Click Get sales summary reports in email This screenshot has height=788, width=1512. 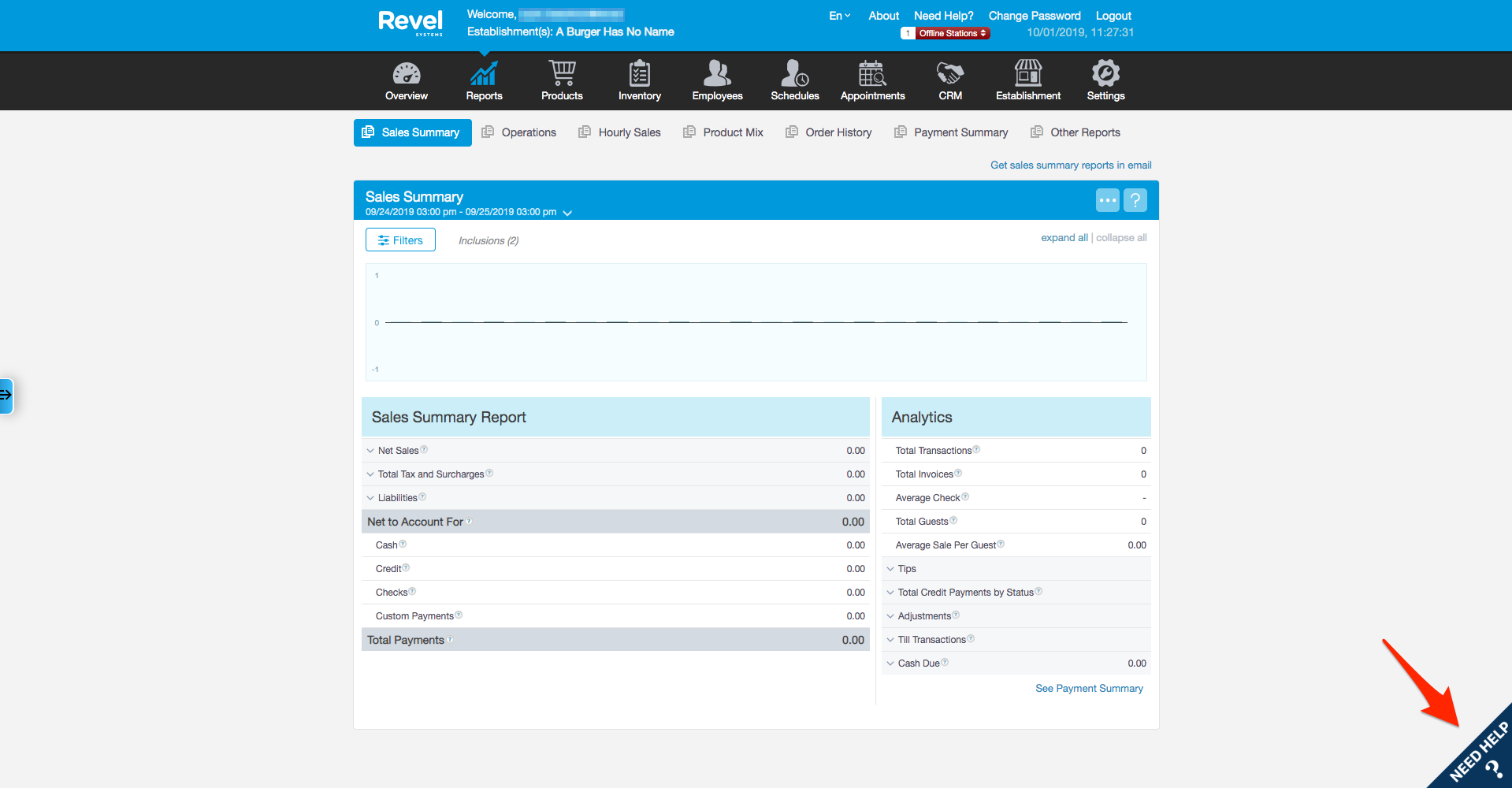(x=1071, y=165)
